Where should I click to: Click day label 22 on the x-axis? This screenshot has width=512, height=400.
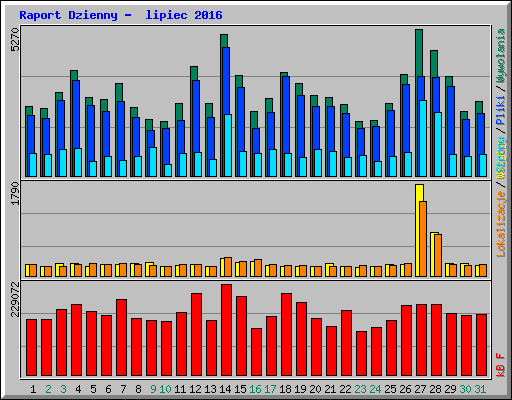pos(345,389)
